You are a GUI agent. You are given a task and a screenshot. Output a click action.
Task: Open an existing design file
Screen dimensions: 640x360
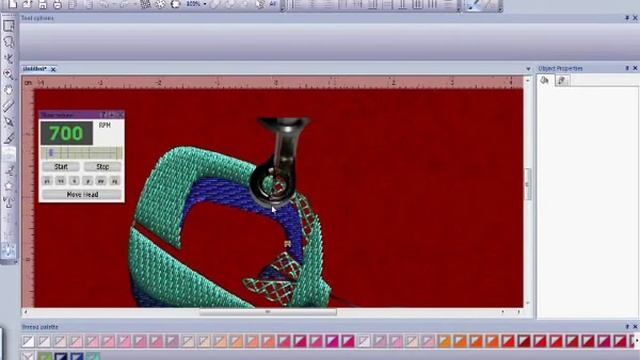pos(27,4)
